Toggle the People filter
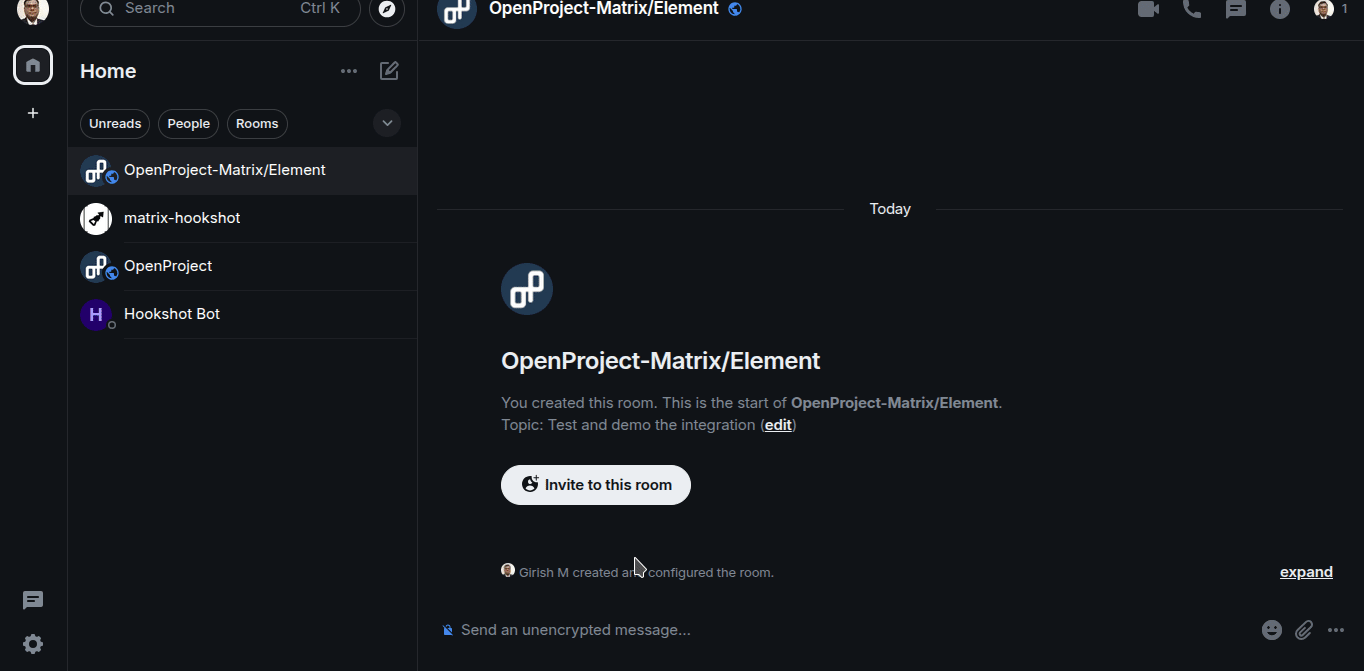Image resolution: width=1364 pixels, height=671 pixels. 188,124
